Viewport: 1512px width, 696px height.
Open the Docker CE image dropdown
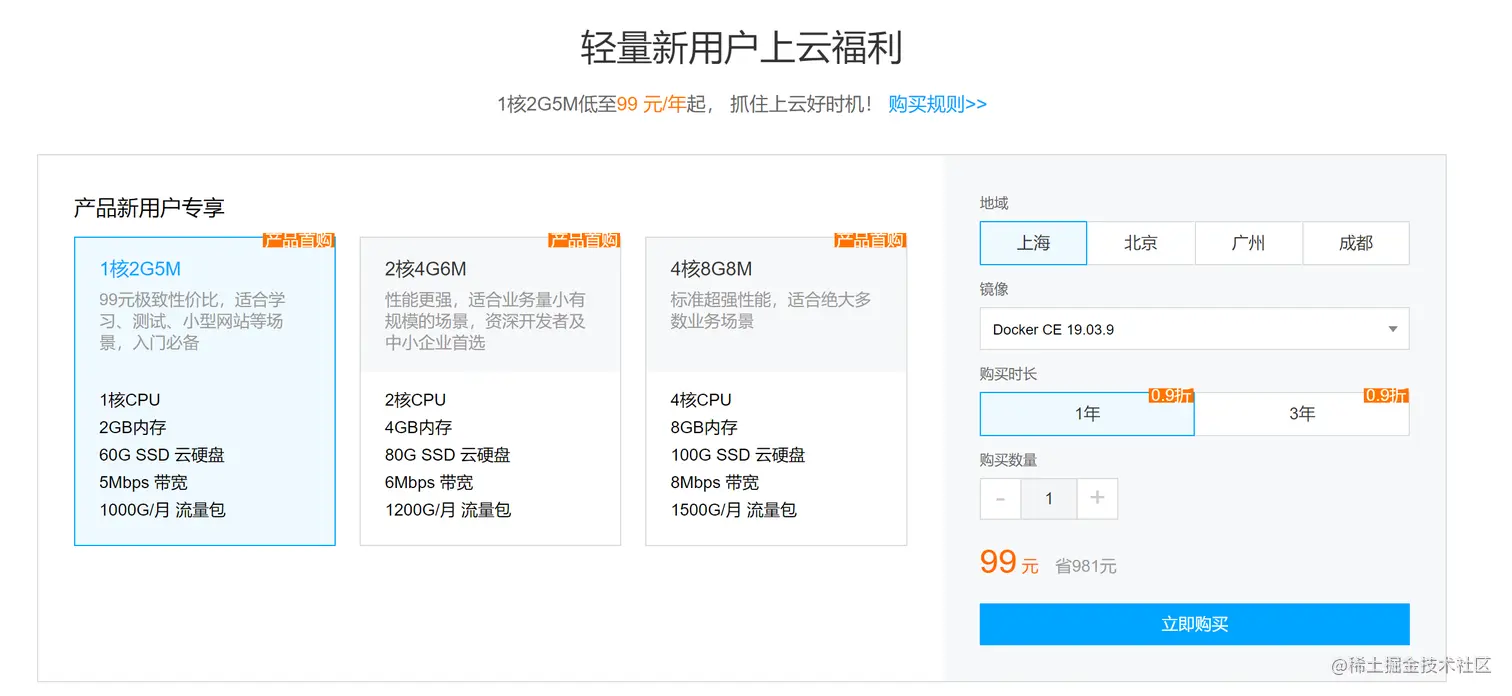point(1194,329)
